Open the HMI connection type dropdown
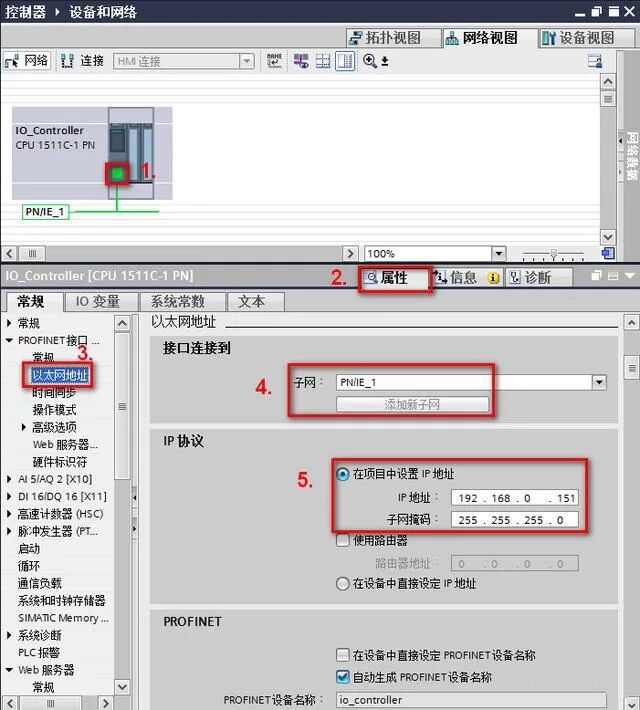The image size is (640, 710). [247, 61]
